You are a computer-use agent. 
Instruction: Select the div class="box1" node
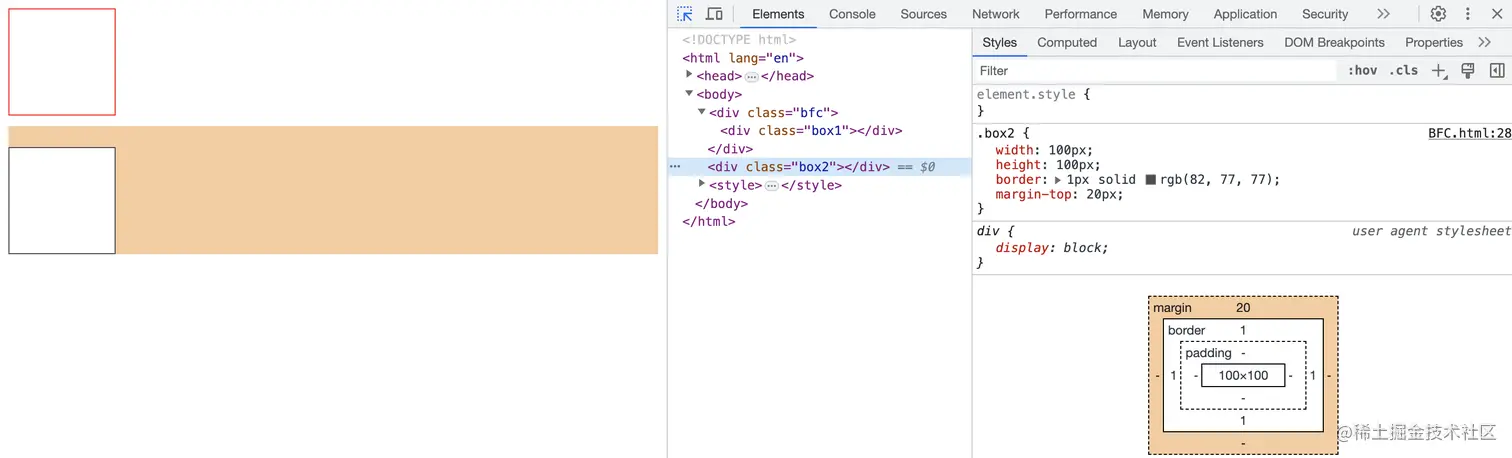click(x=811, y=130)
